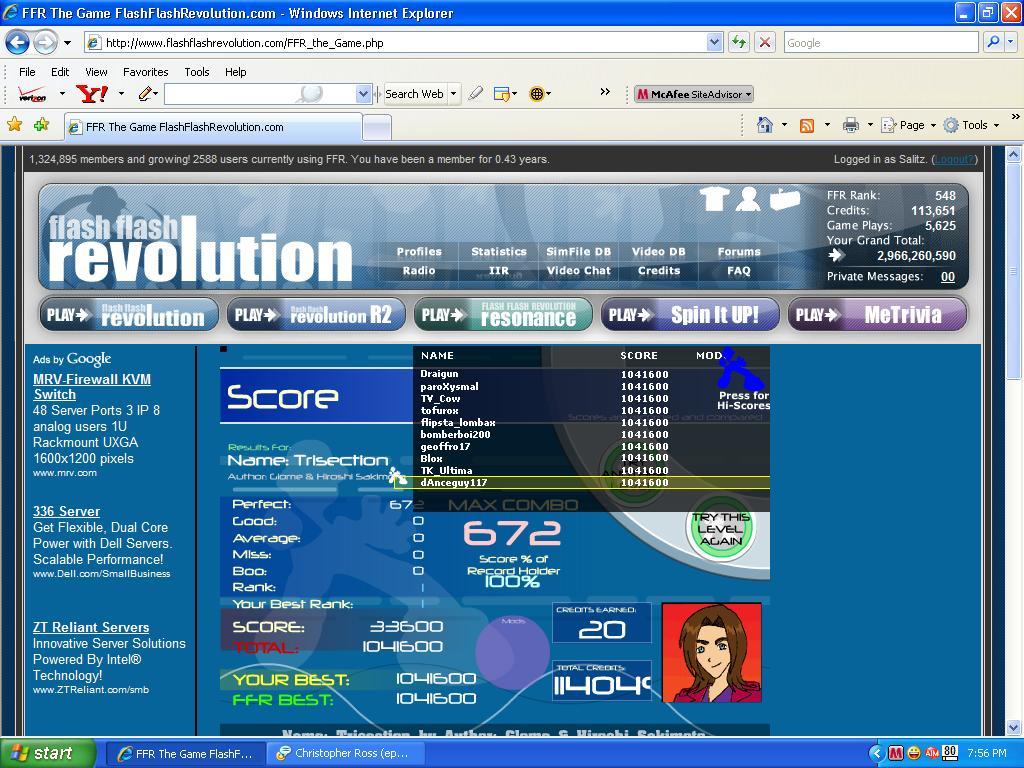Open the Favorites menu
This screenshot has height=768, width=1024.
146,72
